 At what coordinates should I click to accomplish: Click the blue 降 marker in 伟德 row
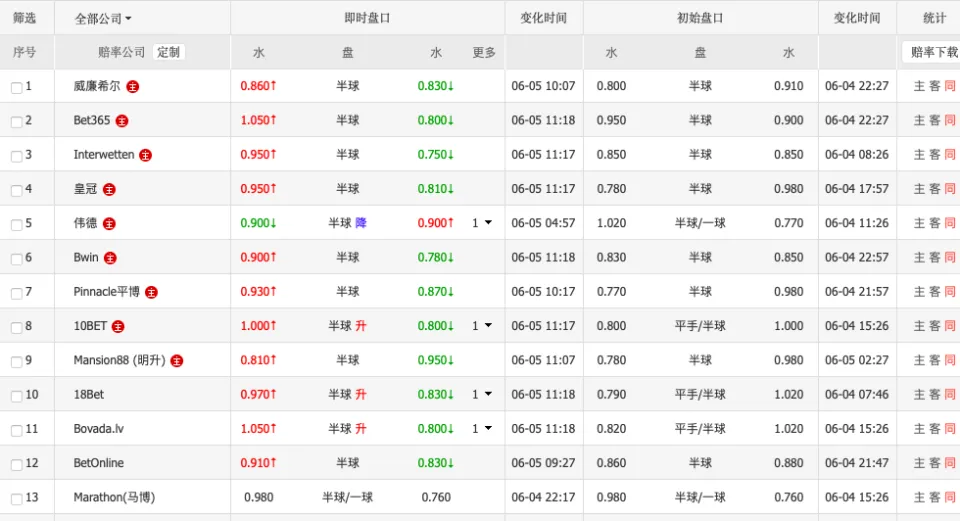click(361, 223)
